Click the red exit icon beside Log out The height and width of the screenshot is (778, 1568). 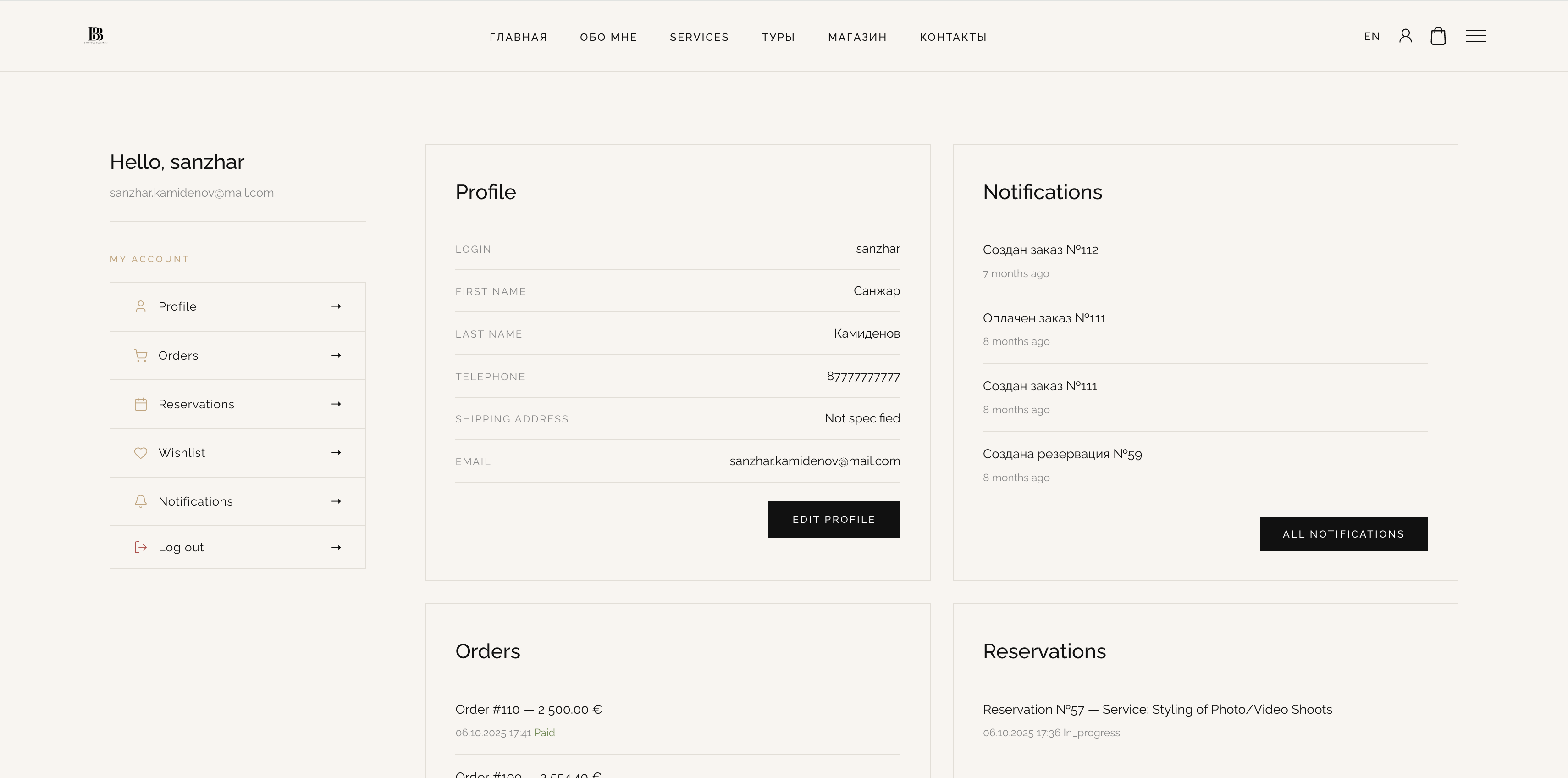141,547
